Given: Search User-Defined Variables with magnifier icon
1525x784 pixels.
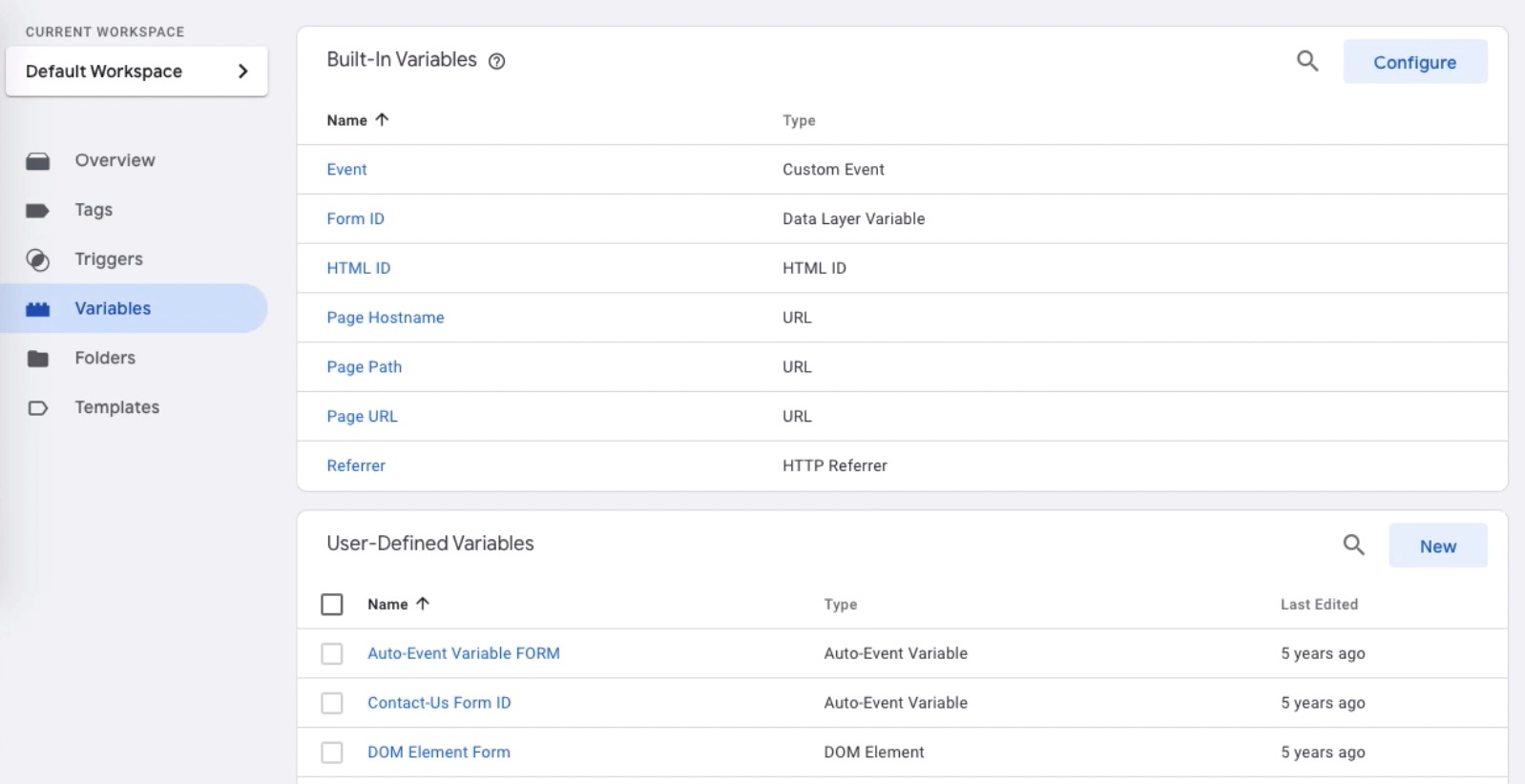Looking at the screenshot, I should tap(1353, 546).
